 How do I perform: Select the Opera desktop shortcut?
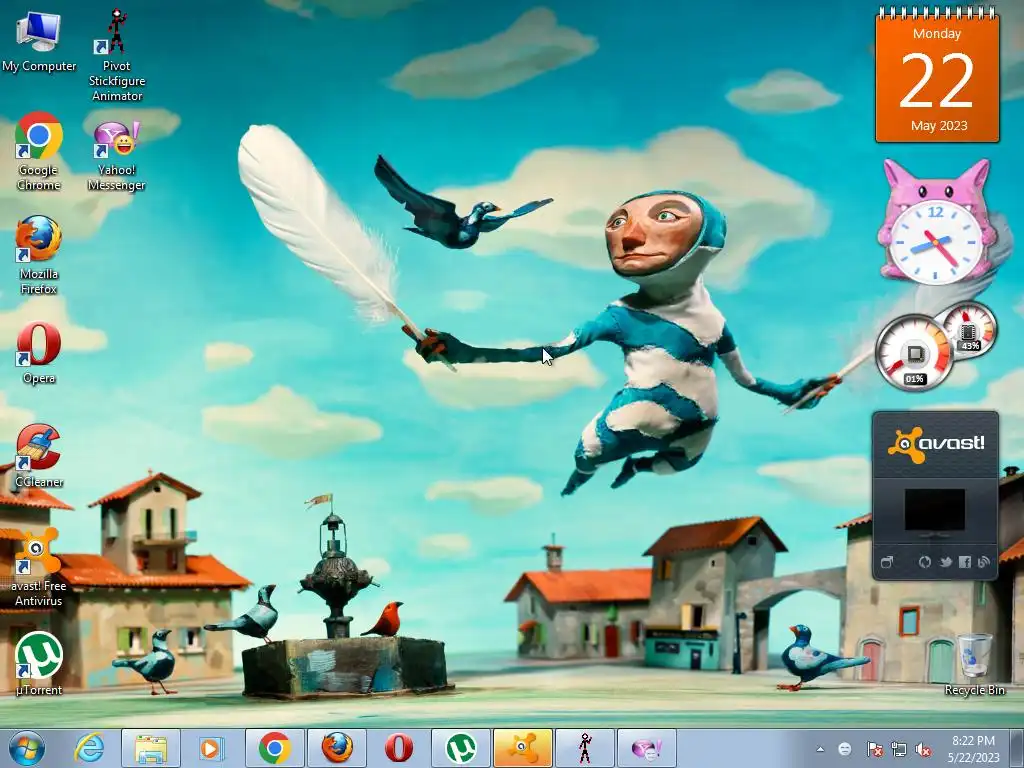[39, 353]
